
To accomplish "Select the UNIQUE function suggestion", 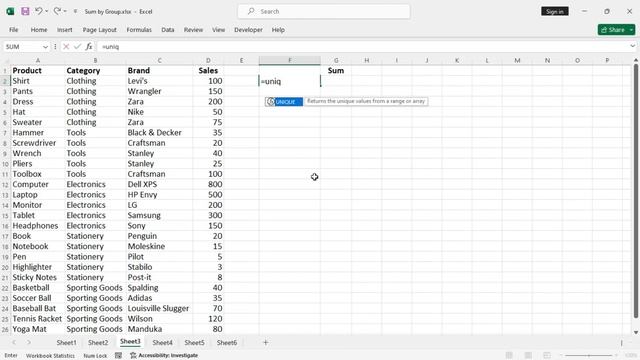I will click(x=284, y=102).
